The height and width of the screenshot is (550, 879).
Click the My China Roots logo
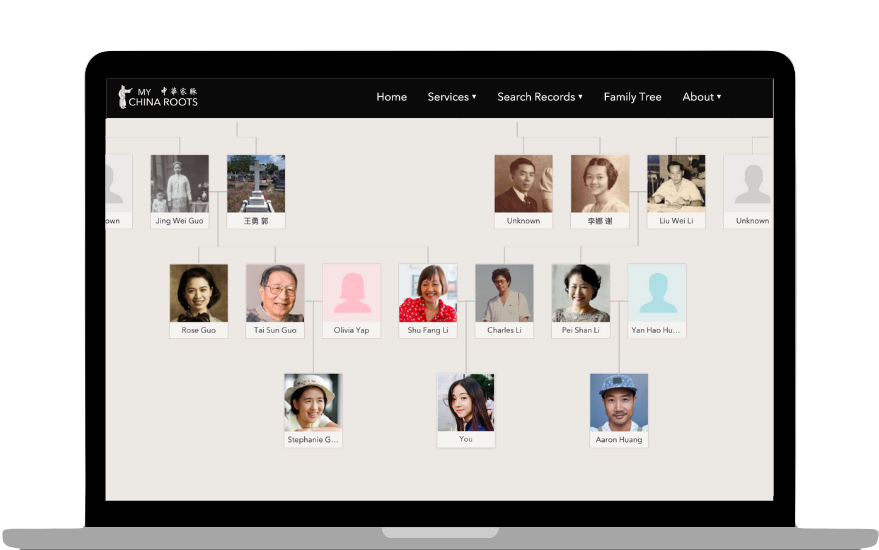coord(158,97)
